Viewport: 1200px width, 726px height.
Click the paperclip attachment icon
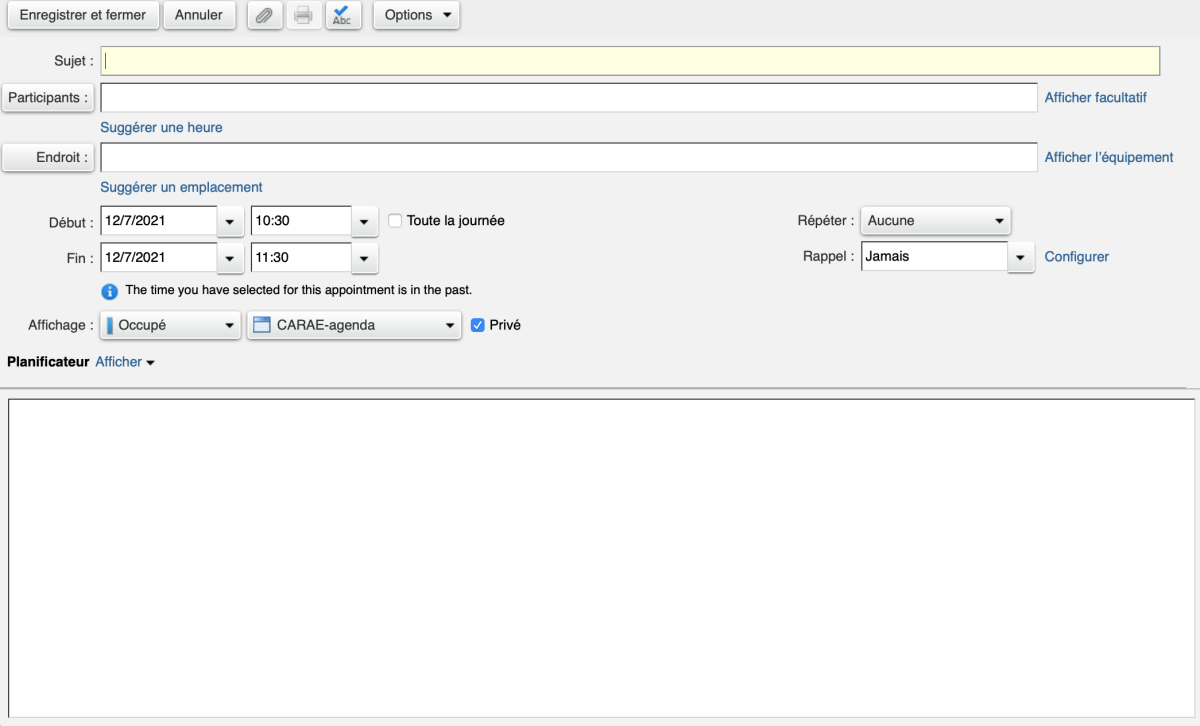point(265,15)
